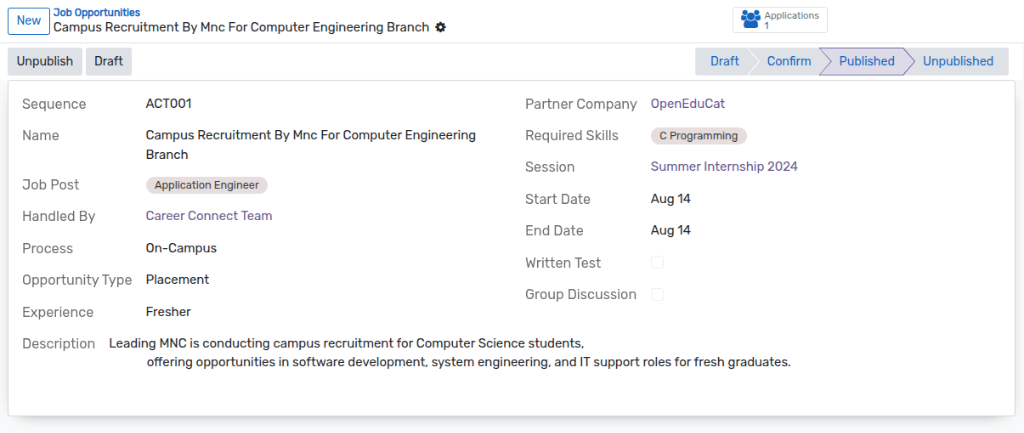Select the Draft stage in status bar
Viewport: 1024px width, 433px height.
(724, 61)
